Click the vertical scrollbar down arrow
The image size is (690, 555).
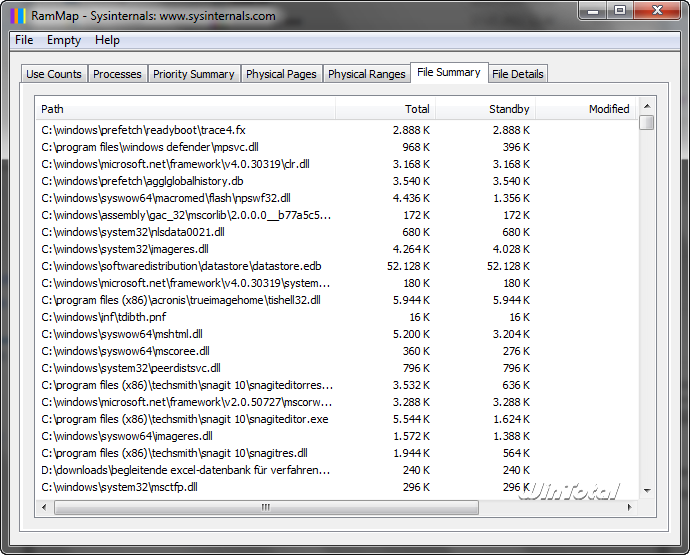(647, 490)
